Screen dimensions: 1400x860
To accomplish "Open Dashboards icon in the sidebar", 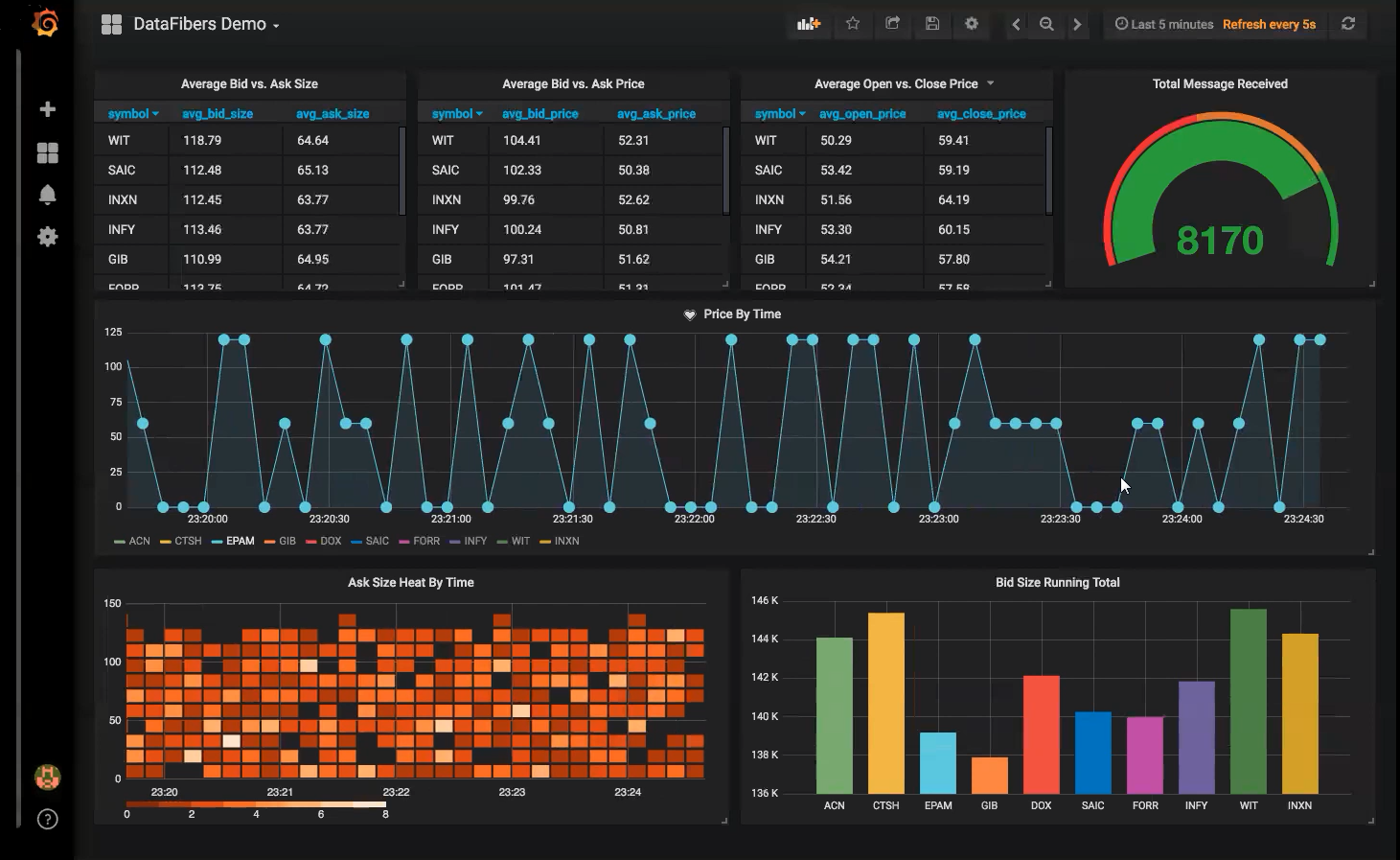I will [x=47, y=152].
